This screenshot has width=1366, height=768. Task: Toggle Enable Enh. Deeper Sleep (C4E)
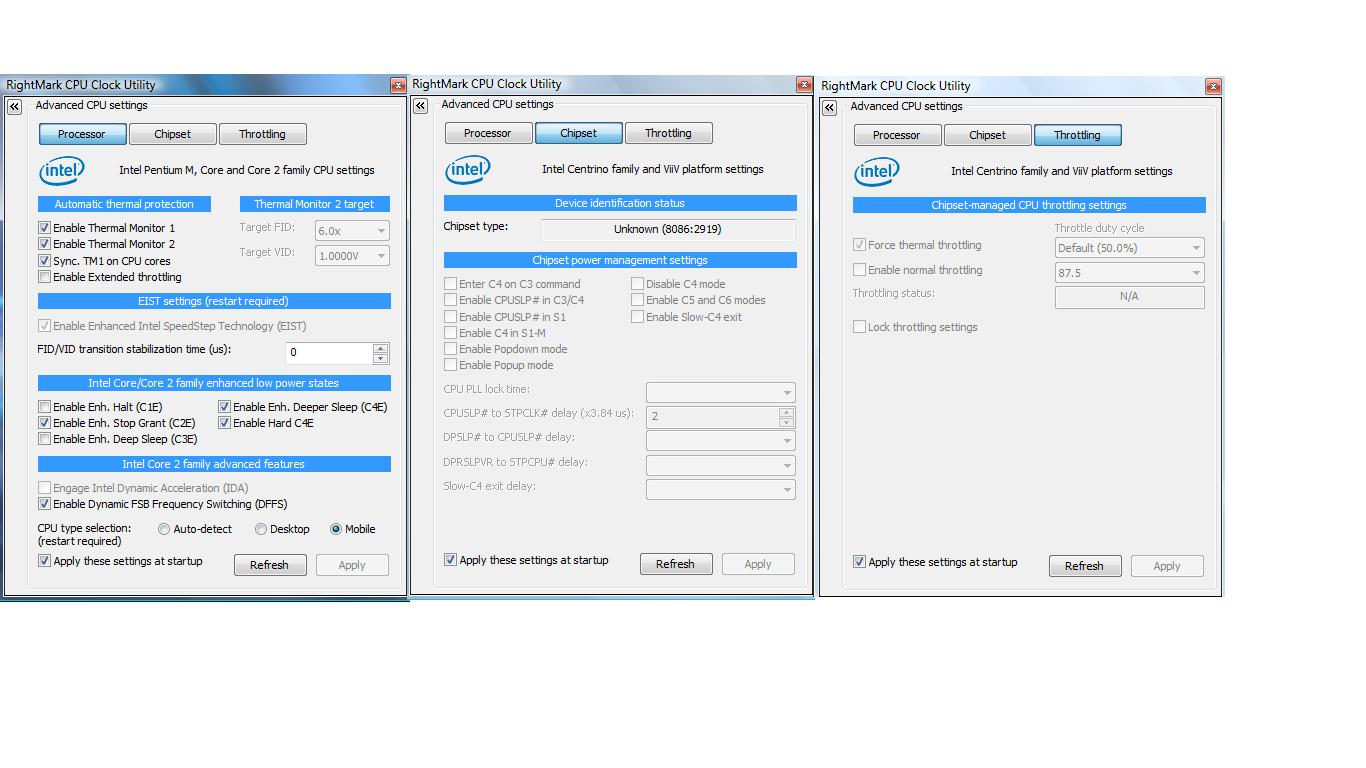(224, 407)
